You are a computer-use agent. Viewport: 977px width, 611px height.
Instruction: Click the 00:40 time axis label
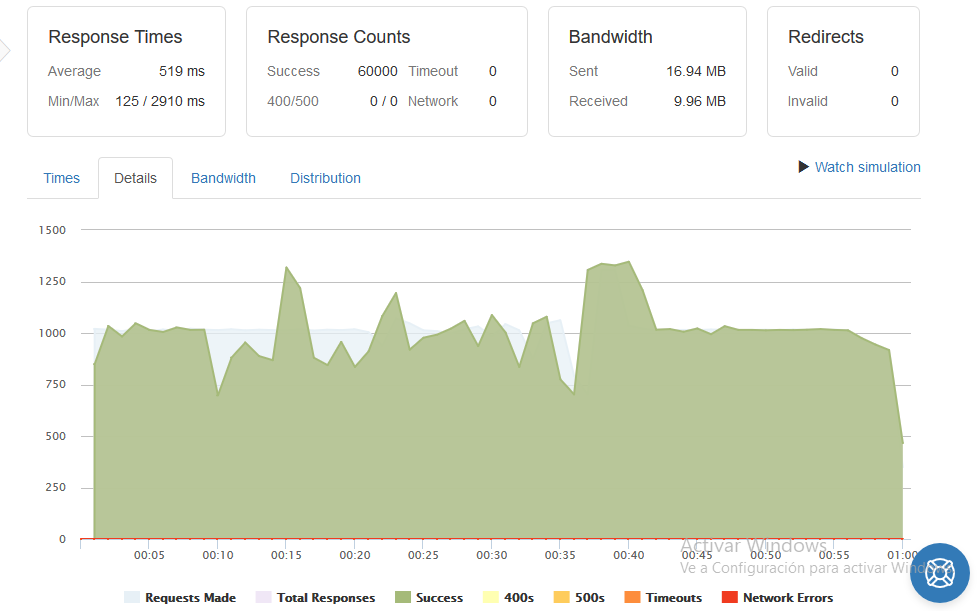pyautogui.click(x=629, y=555)
